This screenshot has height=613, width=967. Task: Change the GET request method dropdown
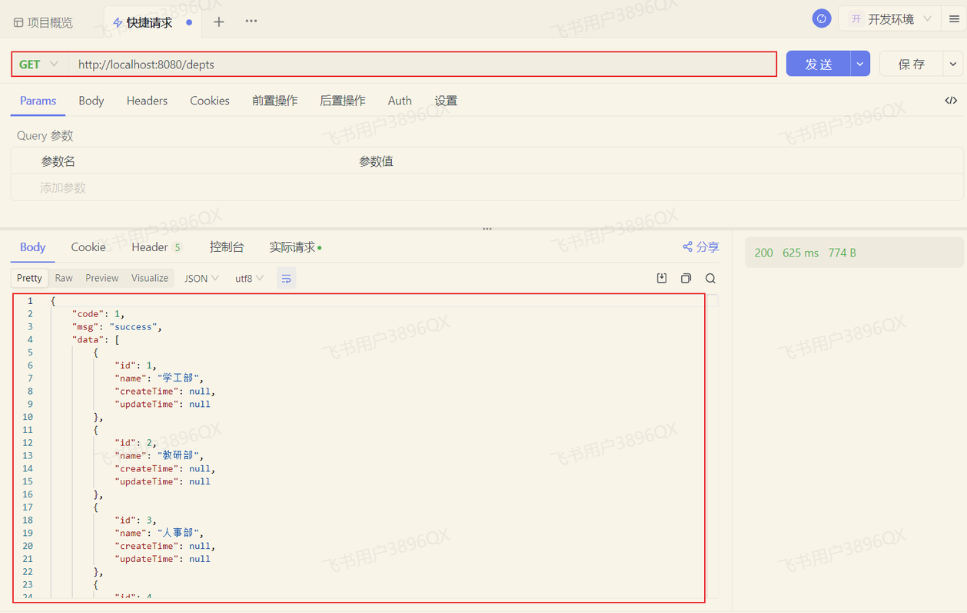[x=38, y=64]
